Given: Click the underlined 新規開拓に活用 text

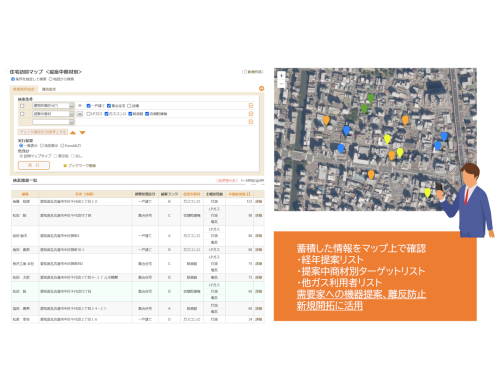Looking at the screenshot, I should coord(330,305).
